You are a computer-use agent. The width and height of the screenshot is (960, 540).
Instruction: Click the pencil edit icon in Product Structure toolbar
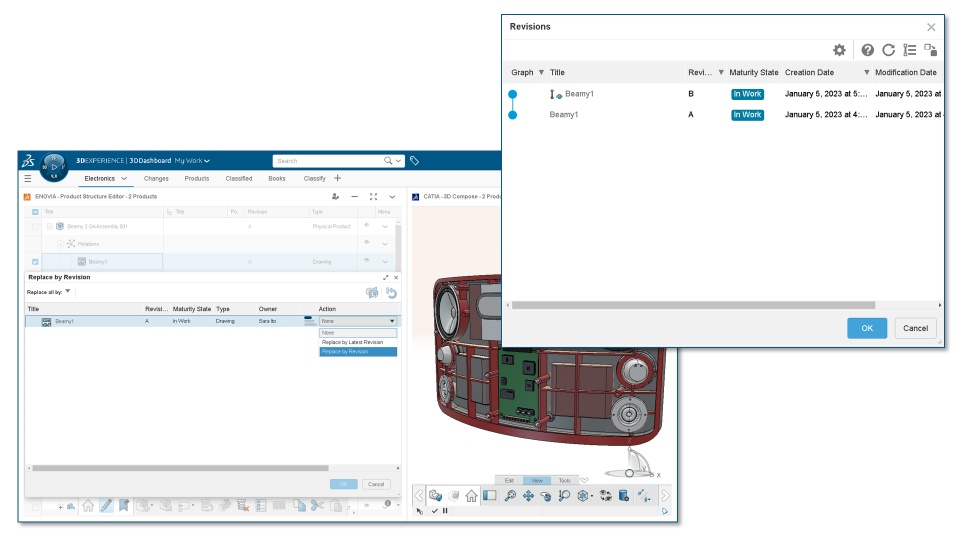tap(107, 506)
